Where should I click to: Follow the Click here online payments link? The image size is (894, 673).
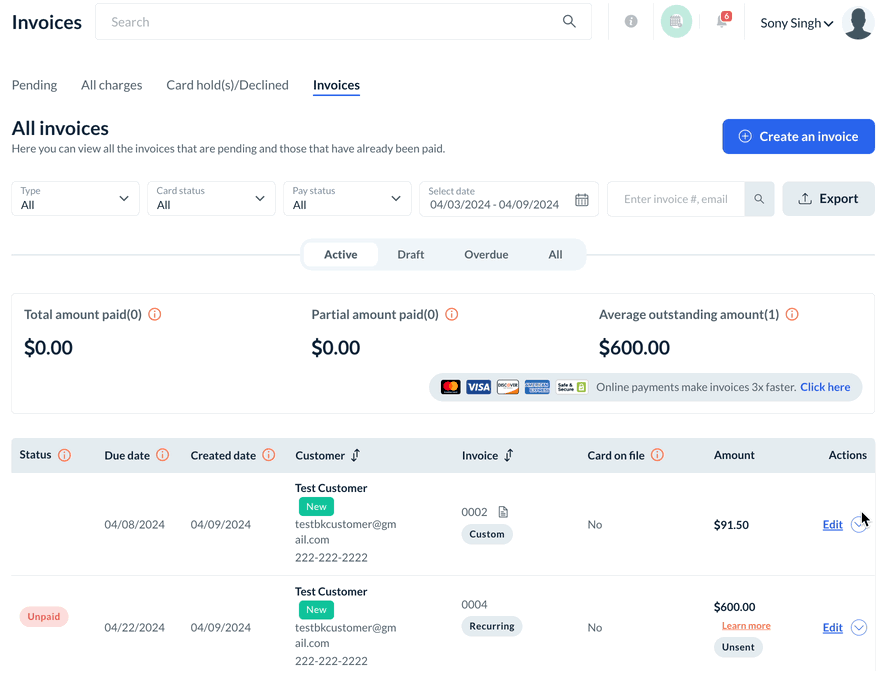pyautogui.click(x=825, y=387)
